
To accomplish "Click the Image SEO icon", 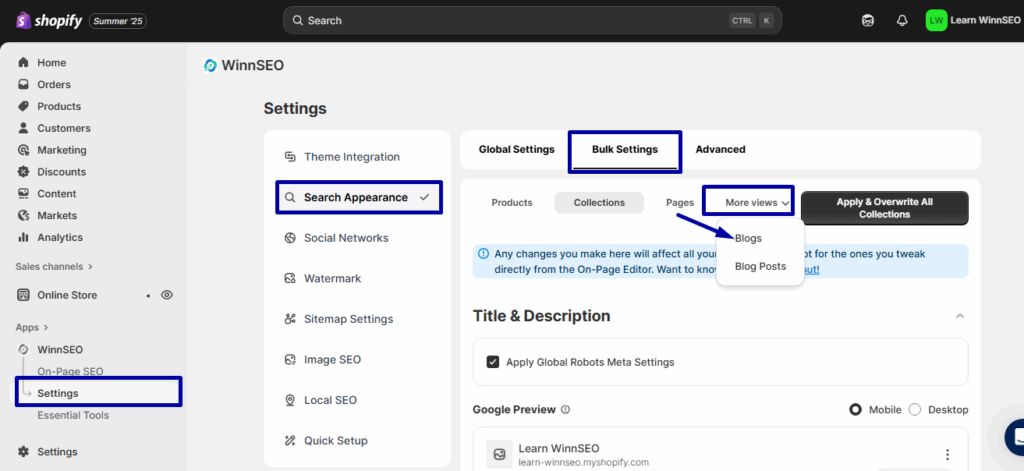I will pos(291,359).
